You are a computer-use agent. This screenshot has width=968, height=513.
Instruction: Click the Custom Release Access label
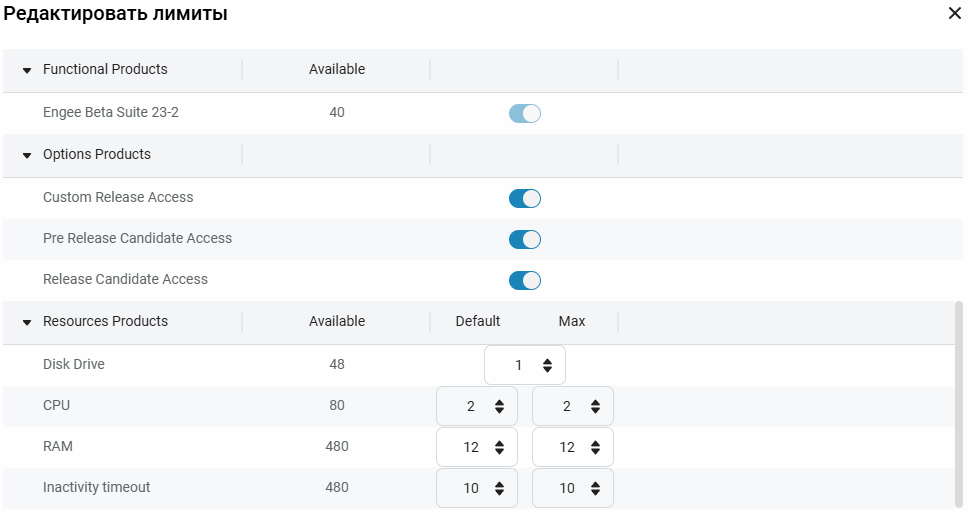pos(118,197)
